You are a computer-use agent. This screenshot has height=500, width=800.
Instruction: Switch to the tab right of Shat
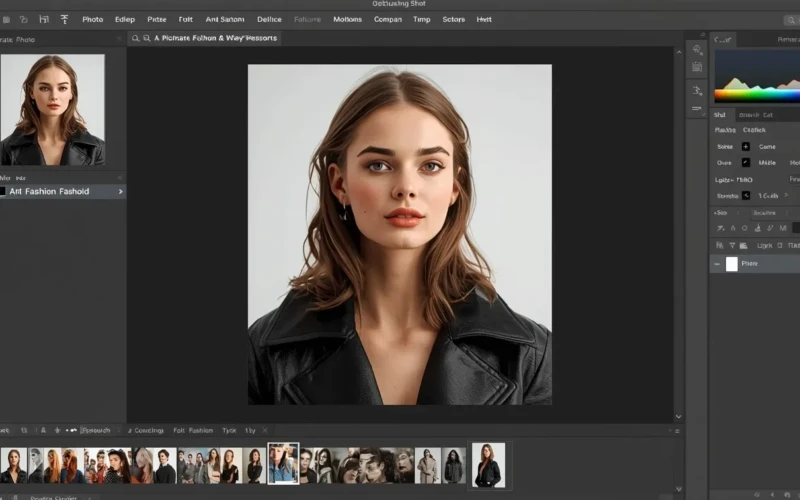pyautogui.click(x=756, y=115)
